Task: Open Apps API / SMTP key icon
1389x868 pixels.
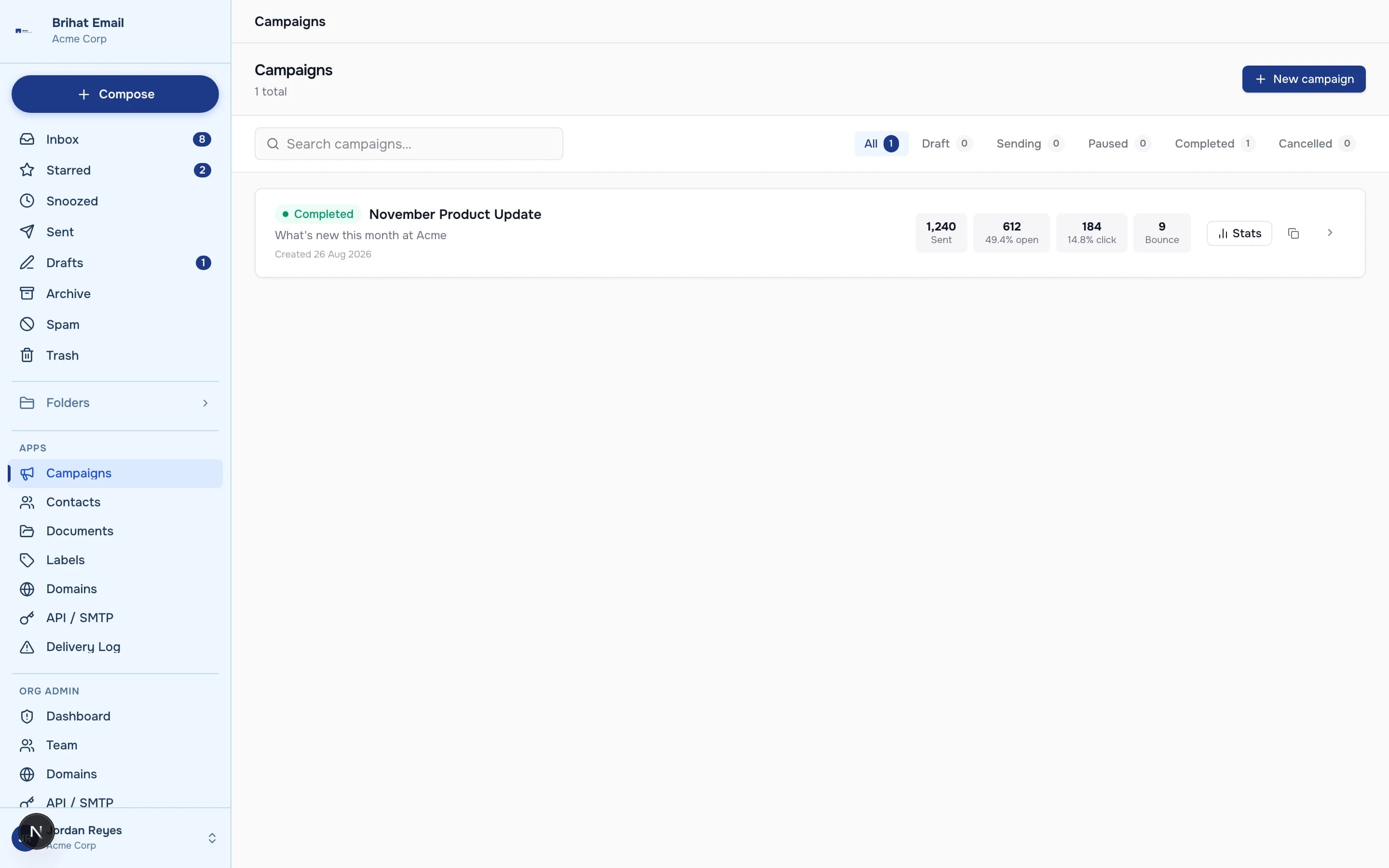Action: click(x=27, y=618)
